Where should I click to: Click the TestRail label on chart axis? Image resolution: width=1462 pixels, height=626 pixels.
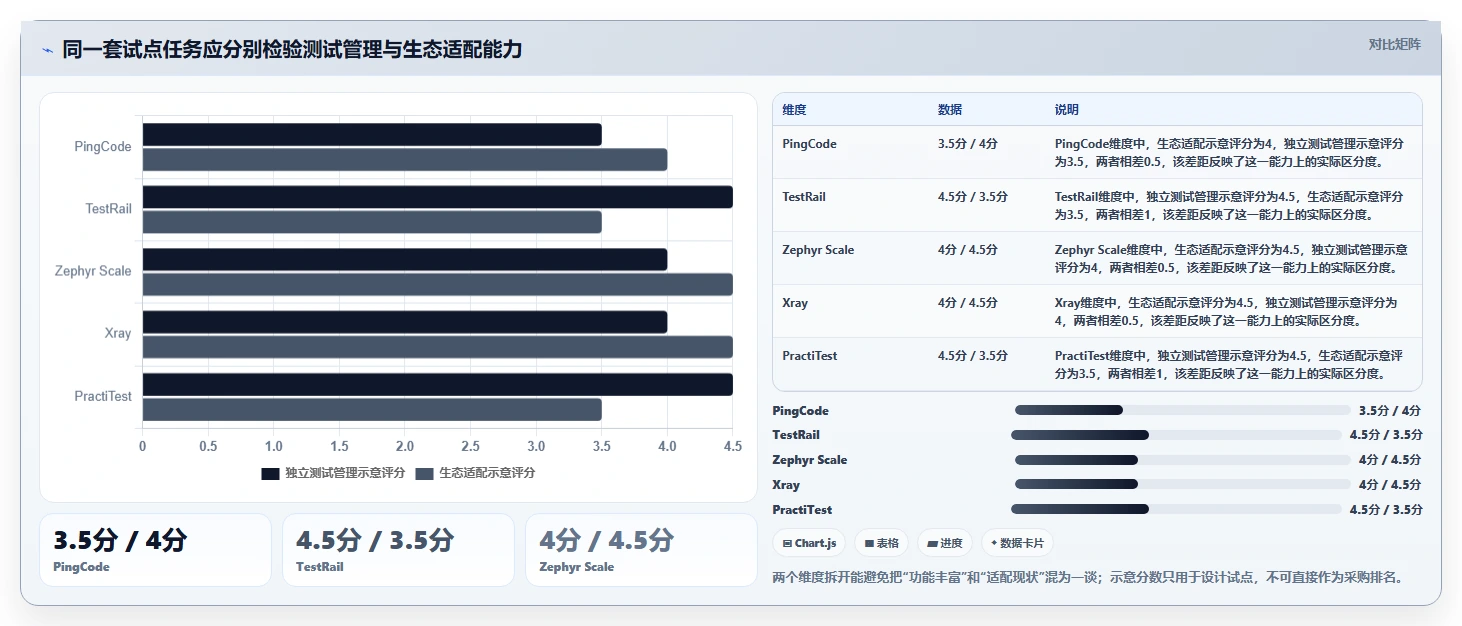click(108, 209)
